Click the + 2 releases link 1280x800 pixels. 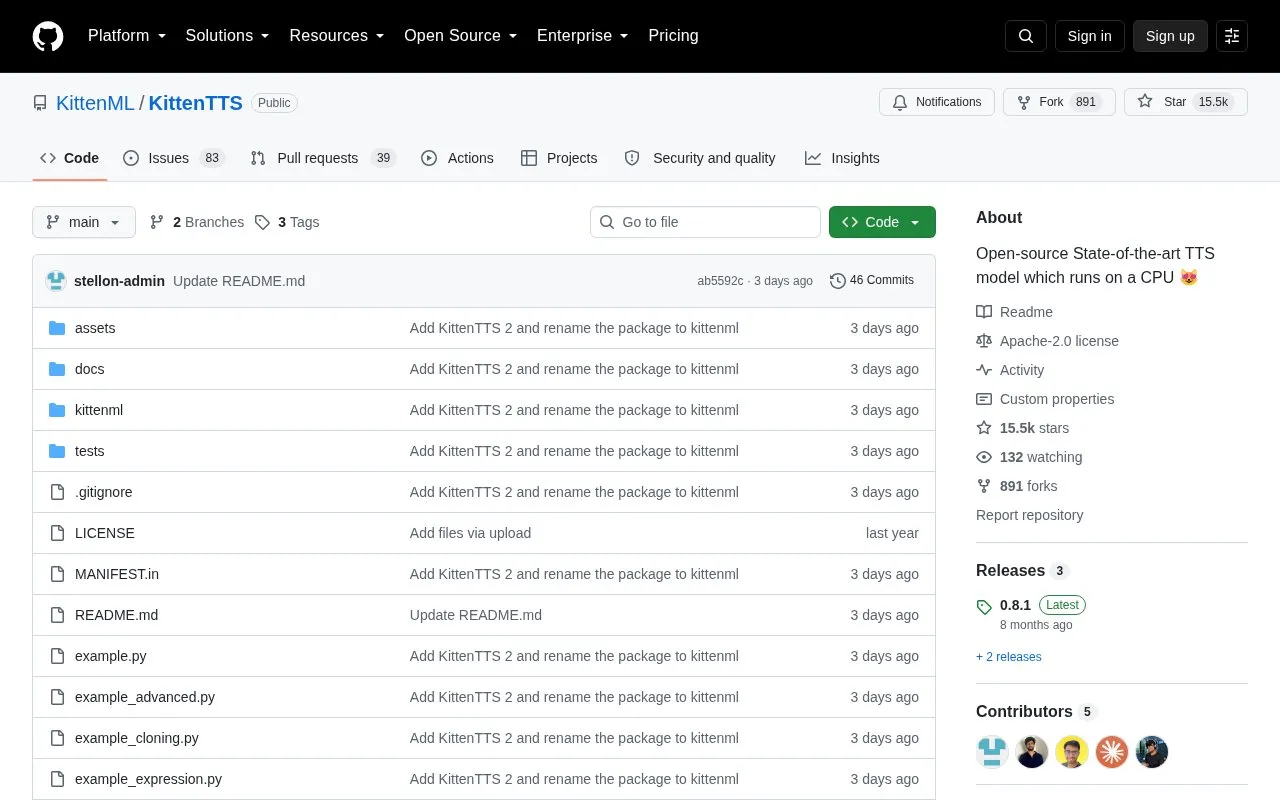[x=1009, y=657]
